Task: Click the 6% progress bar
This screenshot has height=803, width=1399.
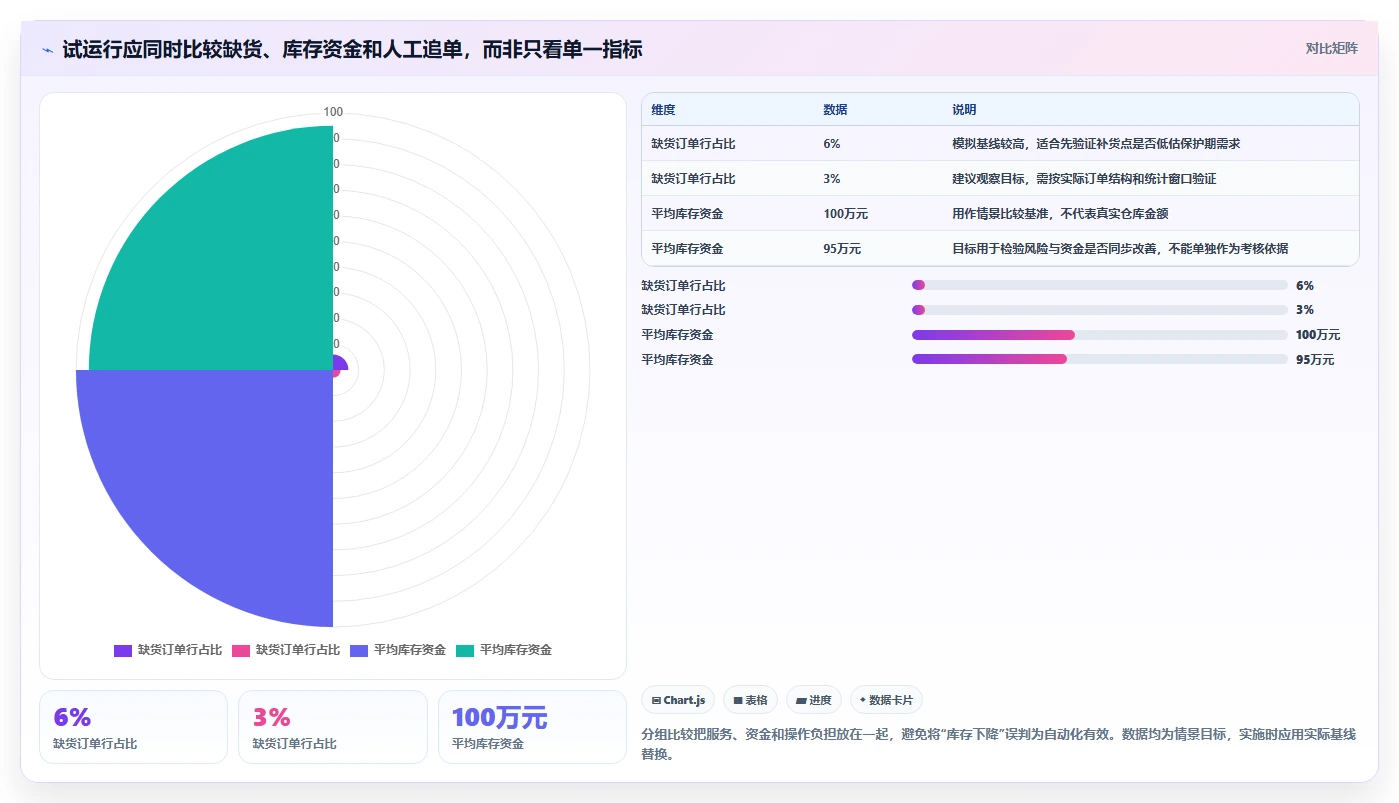Action: coord(1100,285)
